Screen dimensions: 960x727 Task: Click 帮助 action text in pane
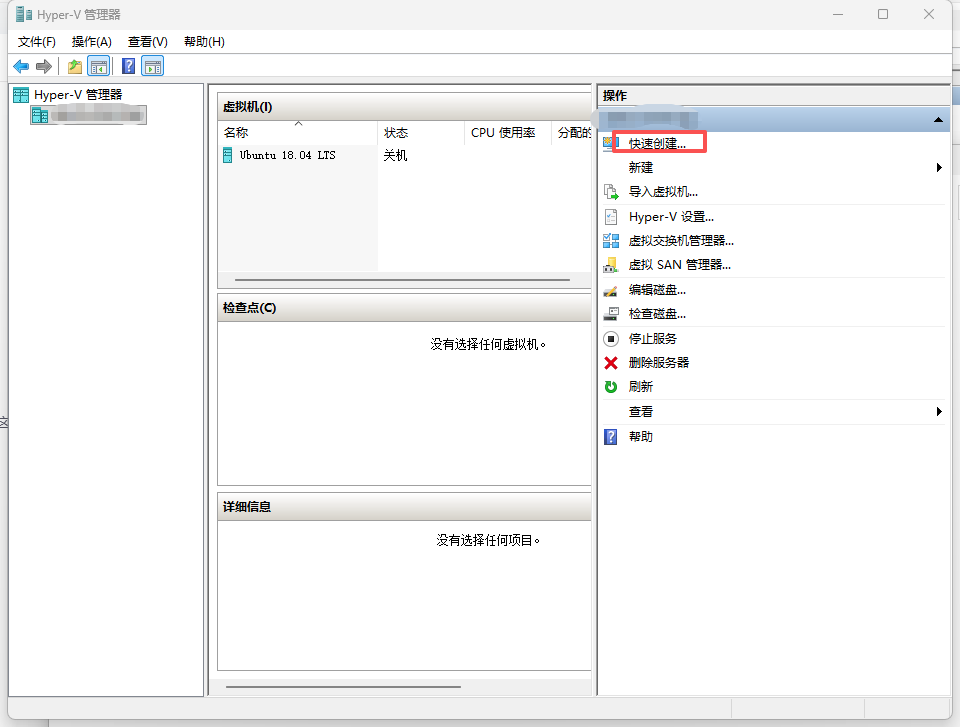(641, 437)
